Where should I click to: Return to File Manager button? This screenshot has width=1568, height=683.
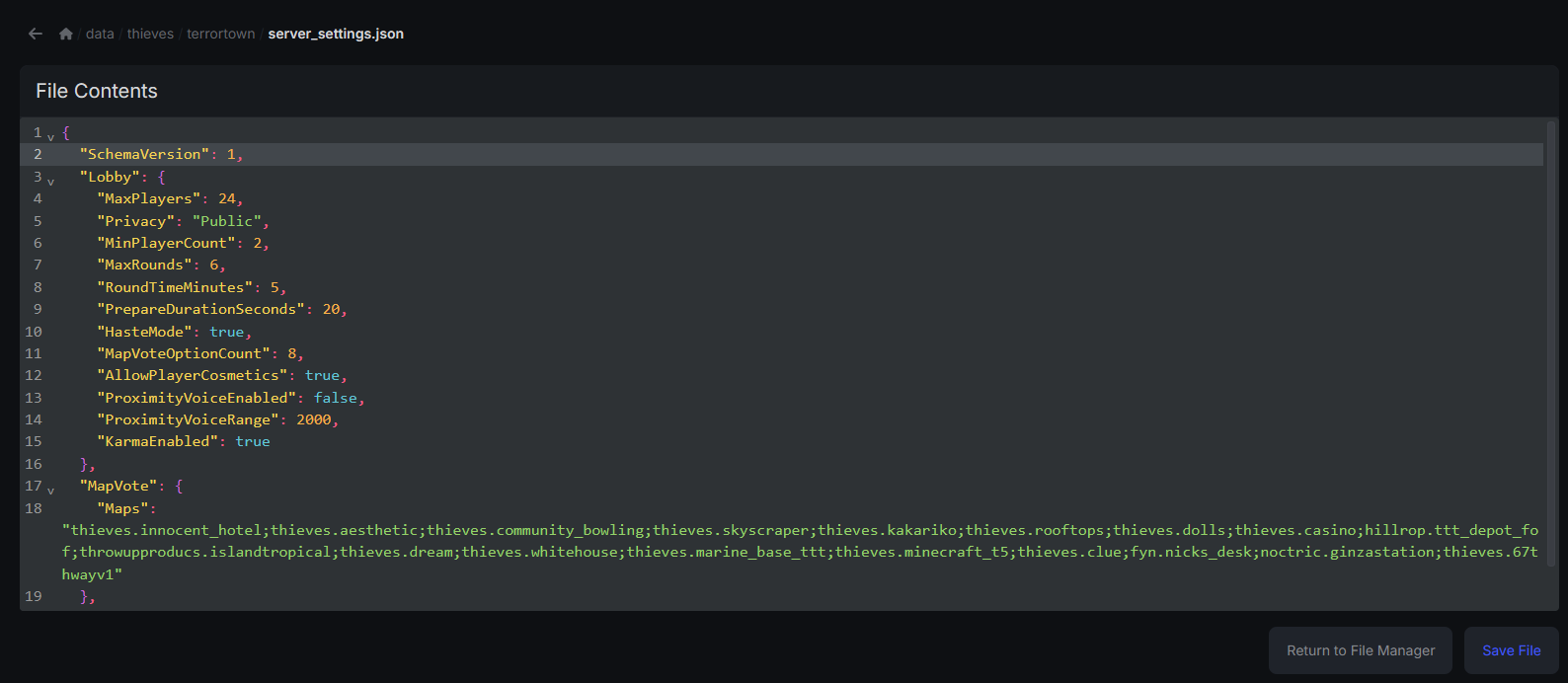click(x=1361, y=650)
